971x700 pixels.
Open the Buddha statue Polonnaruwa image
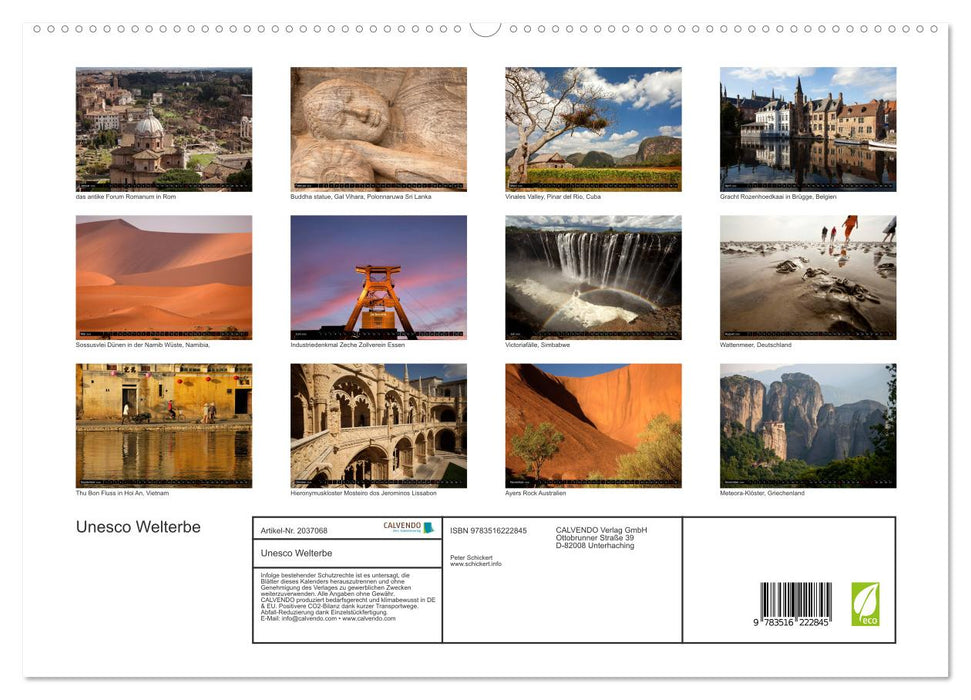pyautogui.click(x=378, y=128)
